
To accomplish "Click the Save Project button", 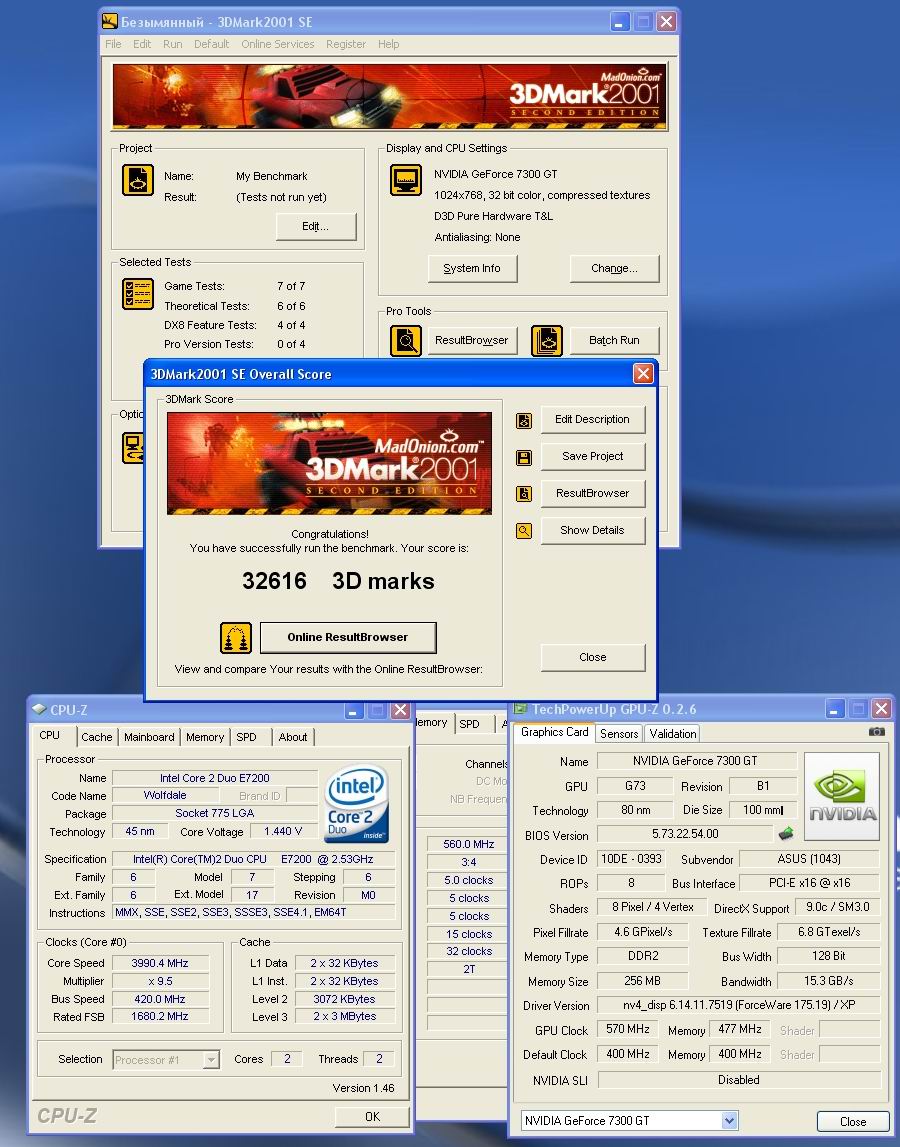I will (593, 456).
